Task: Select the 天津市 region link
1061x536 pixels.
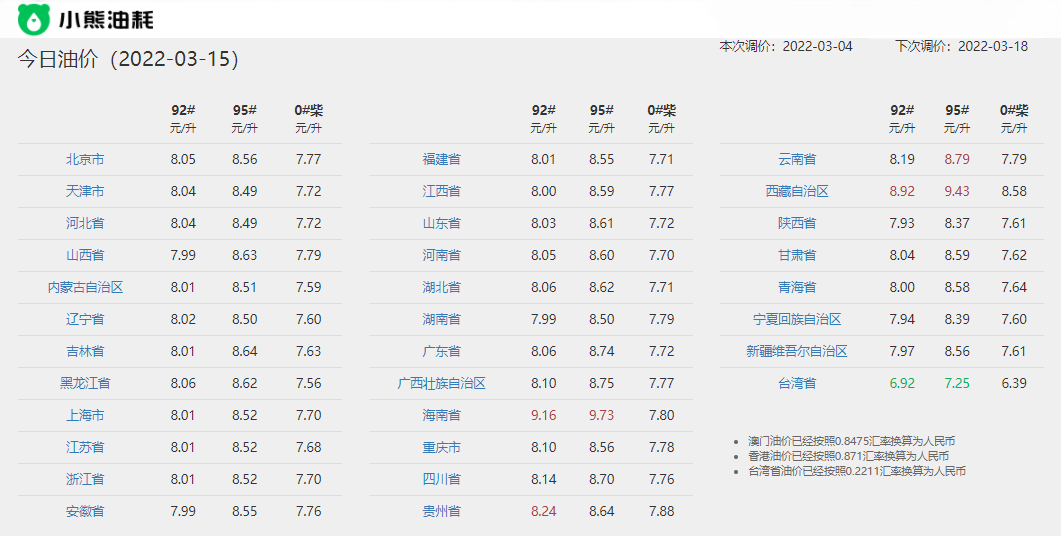Action: tap(85, 191)
